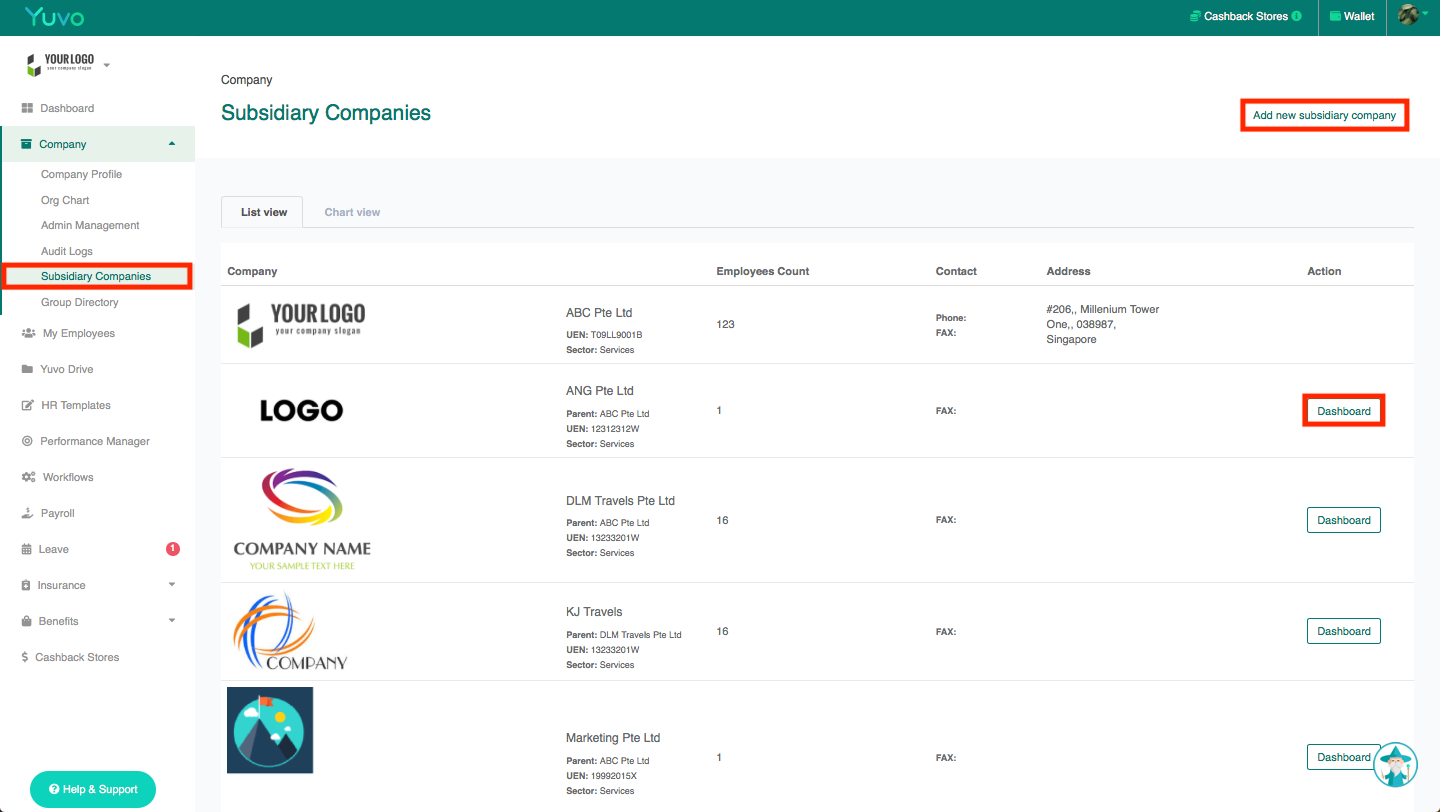Click KJ Travels company logo thumbnail

point(290,631)
